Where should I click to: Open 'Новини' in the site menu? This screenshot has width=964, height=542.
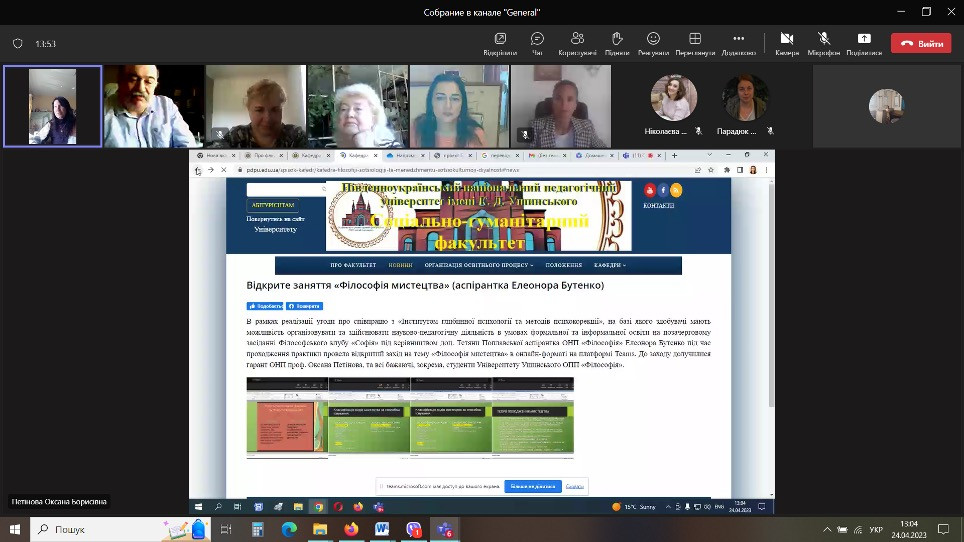(x=400, y=265)
